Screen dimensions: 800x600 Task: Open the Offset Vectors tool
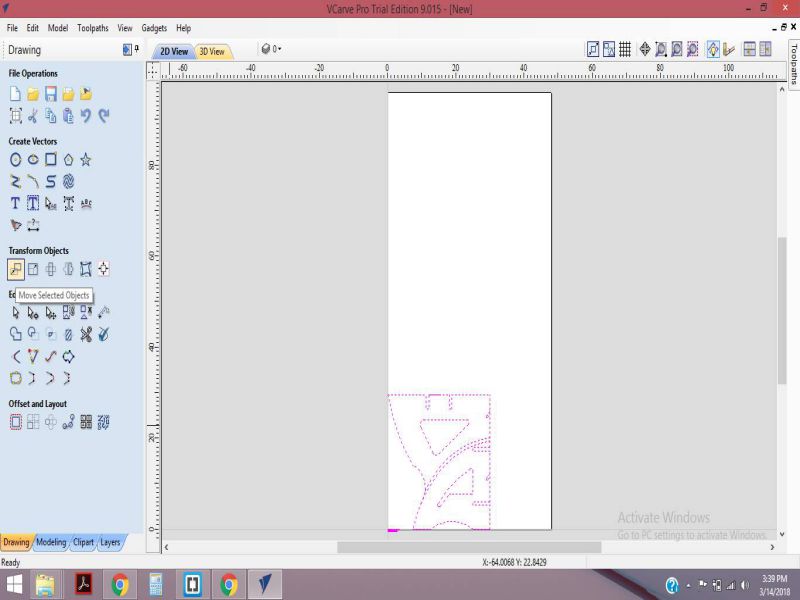[x=15, y=422]
